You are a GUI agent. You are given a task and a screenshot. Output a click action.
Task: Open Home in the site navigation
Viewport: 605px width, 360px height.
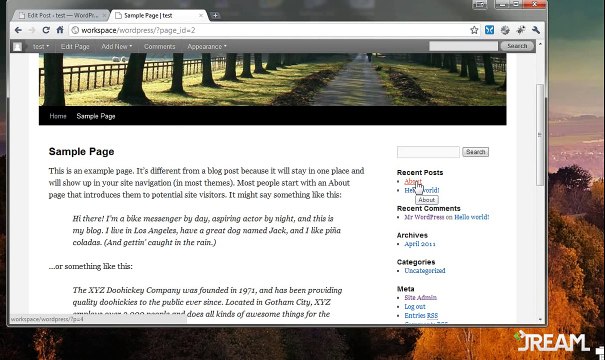pyautogui.click(x=58, y=116)
